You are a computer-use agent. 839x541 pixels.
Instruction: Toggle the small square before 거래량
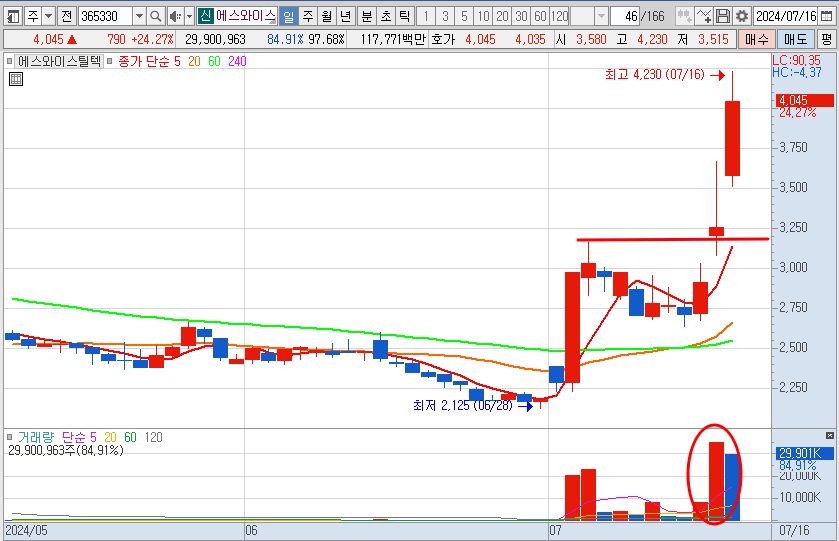click(x=9, y=437)
